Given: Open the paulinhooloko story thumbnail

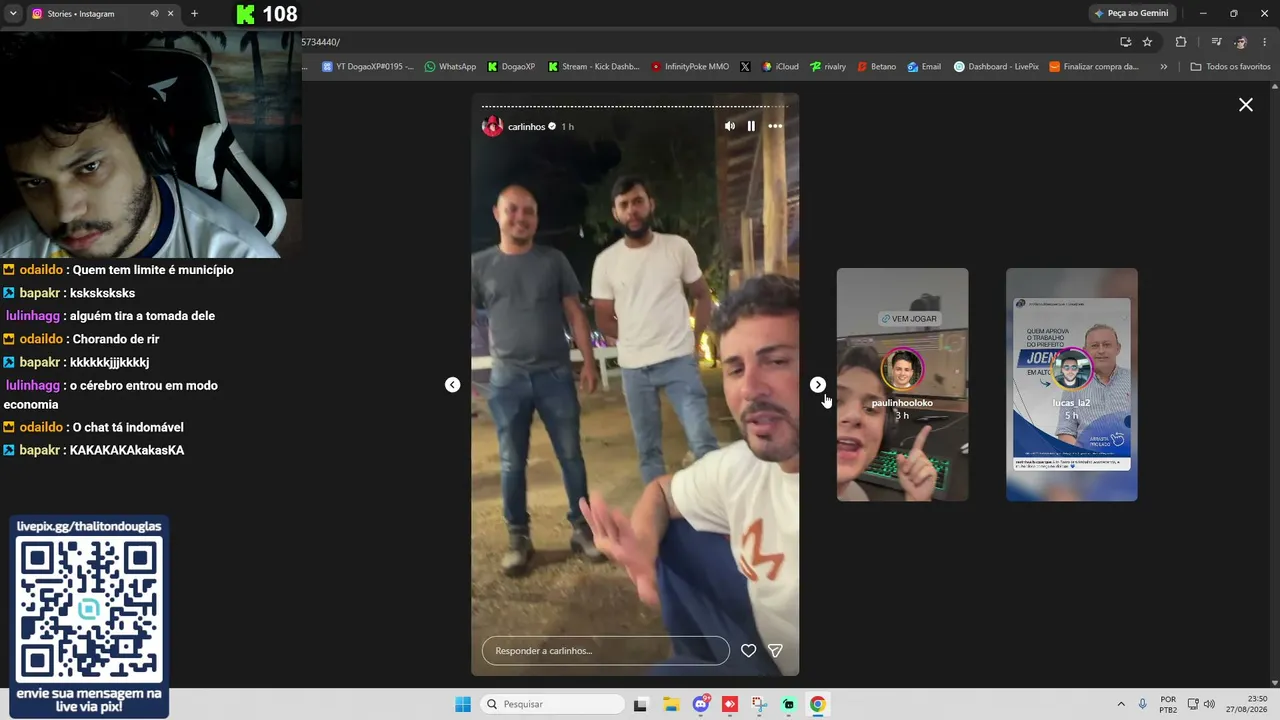Looking at the screenshot, I should click(902, 385).
